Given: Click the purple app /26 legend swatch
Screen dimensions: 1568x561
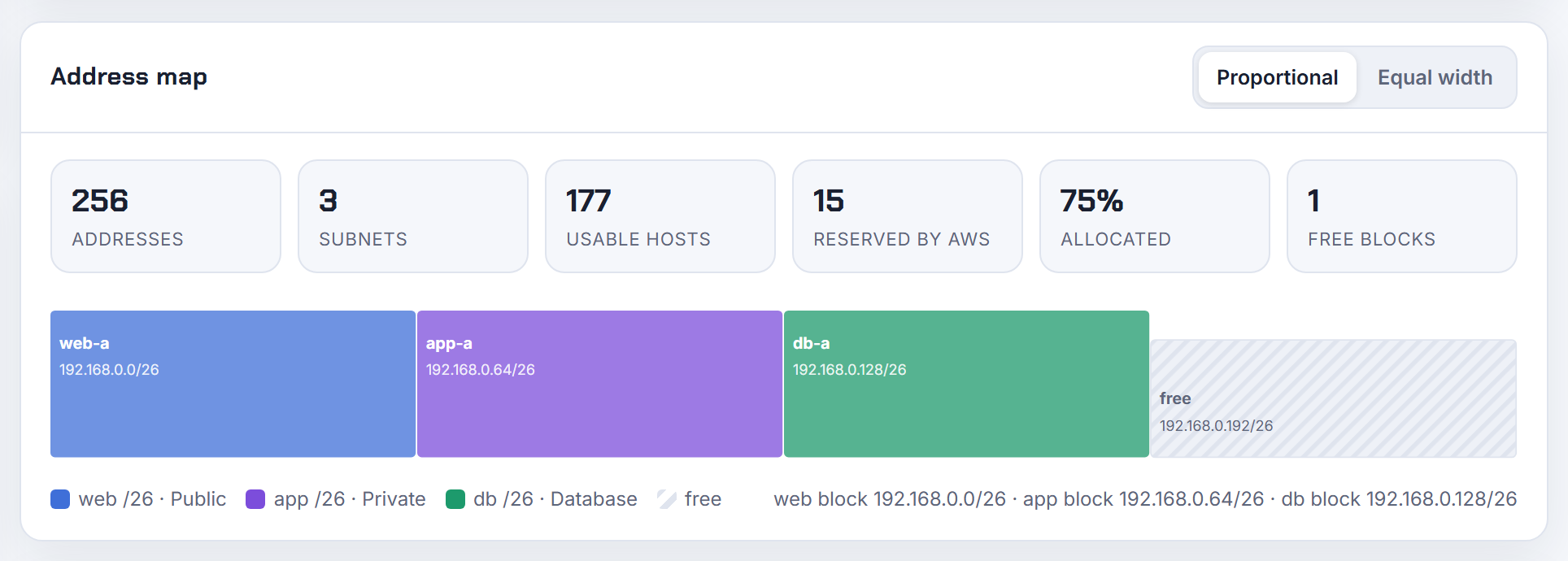Looking at the screenshot, I should 255,499.
